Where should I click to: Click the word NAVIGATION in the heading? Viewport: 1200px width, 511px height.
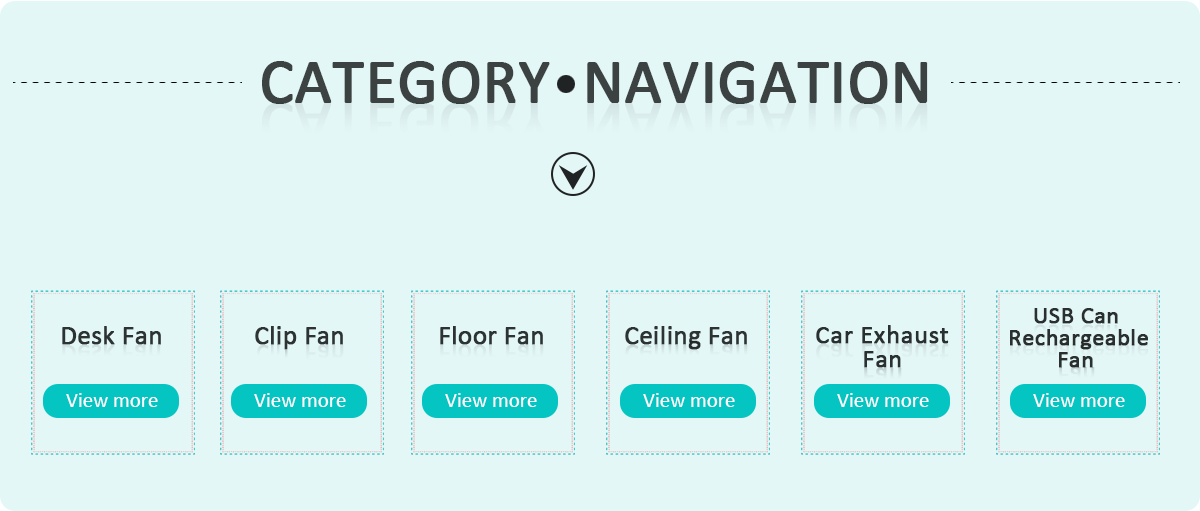(757, 84)
